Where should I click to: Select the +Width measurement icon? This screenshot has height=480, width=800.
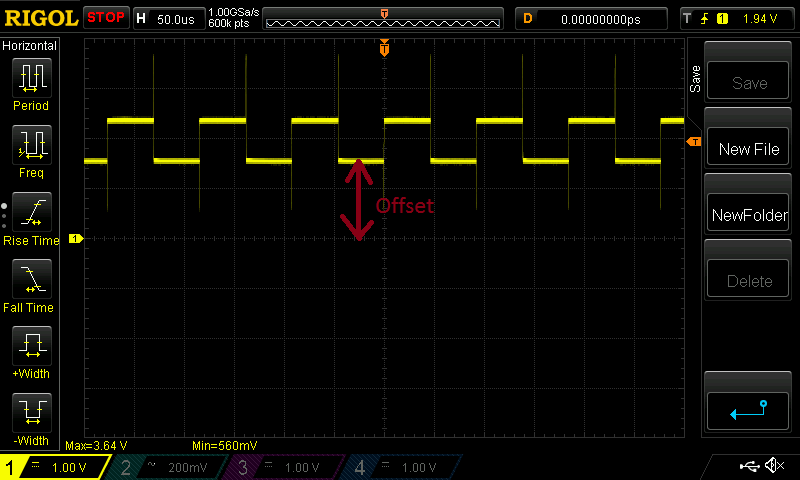(32, 345)
